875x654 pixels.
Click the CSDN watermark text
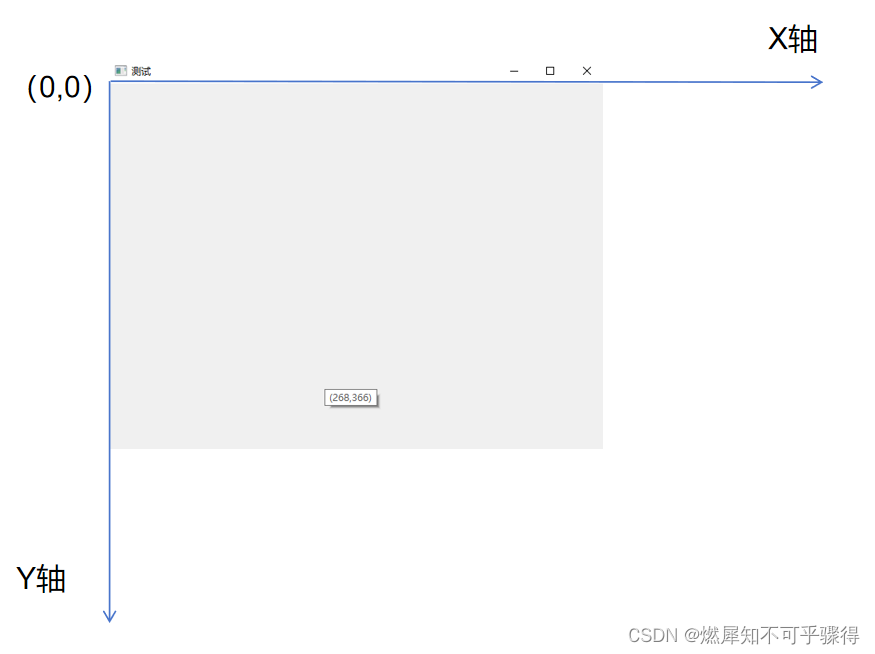[652, 635]
